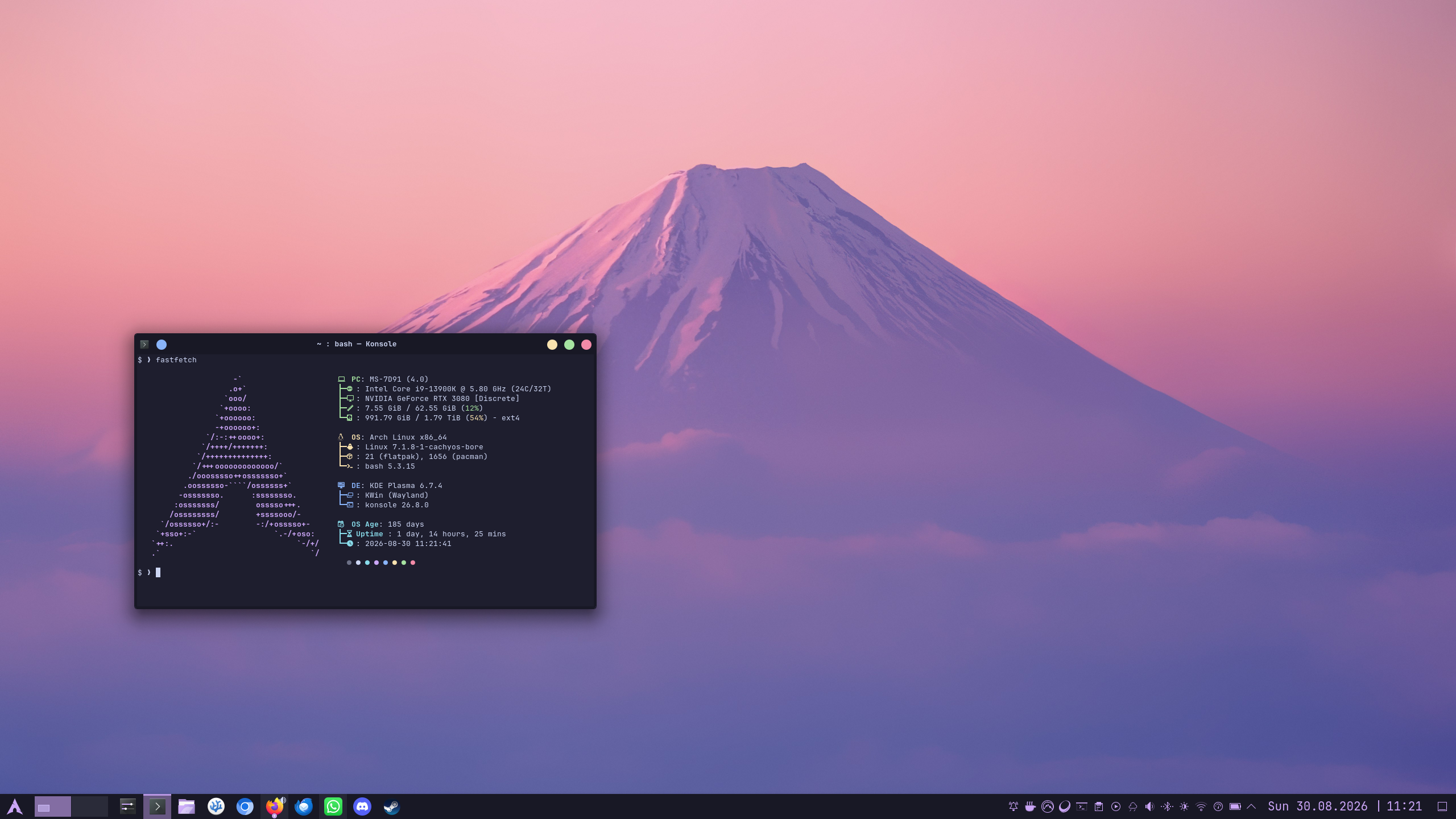This screenshot has width=1456, height=819.
Task: Maximize Konsole using the green button
Action: pos(569,344)
